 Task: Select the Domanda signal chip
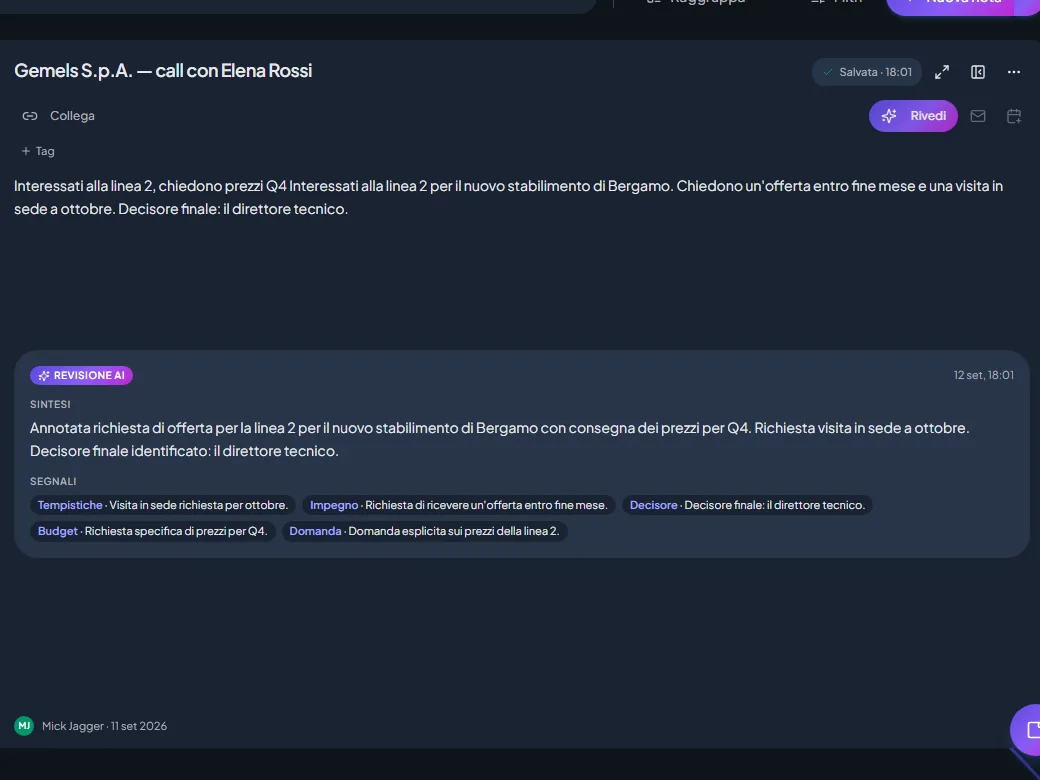coord(424,531)
